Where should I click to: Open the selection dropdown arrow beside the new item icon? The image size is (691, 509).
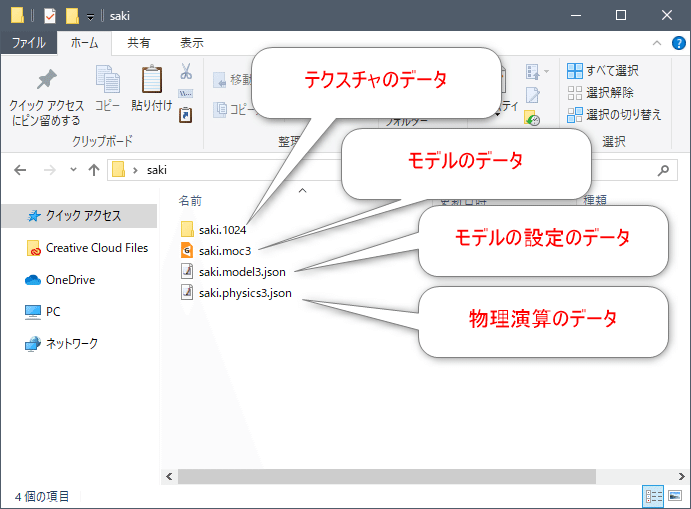pos(546,71)
